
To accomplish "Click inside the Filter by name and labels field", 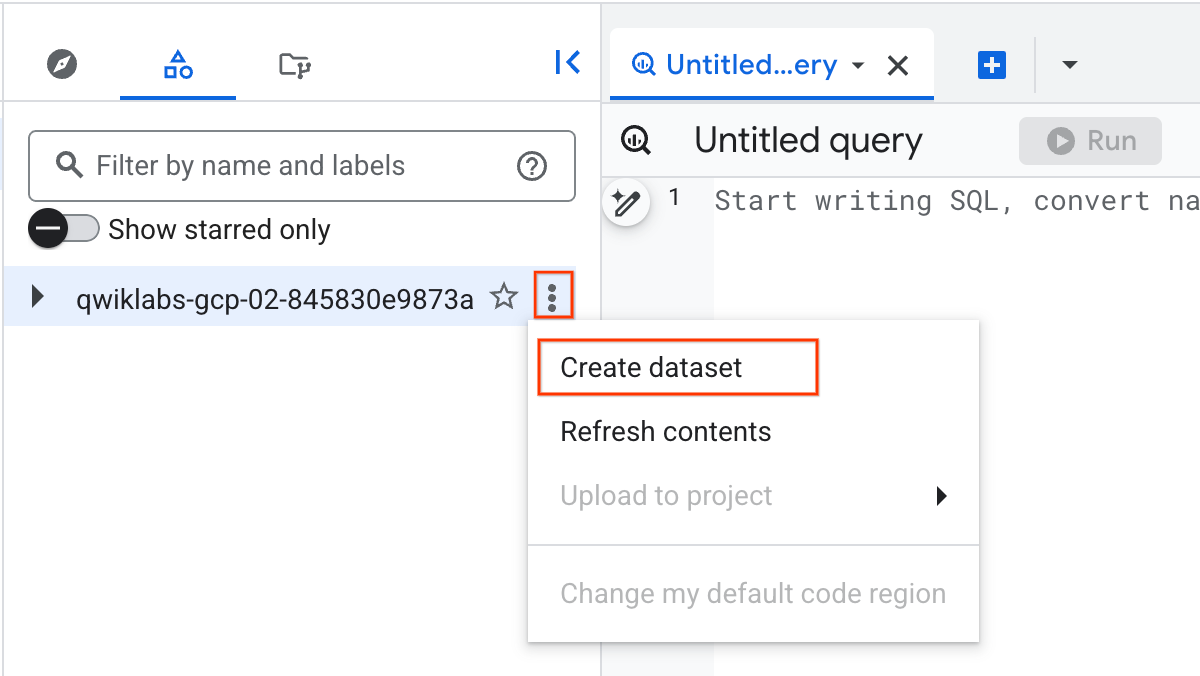I will (x=250, y=165).
